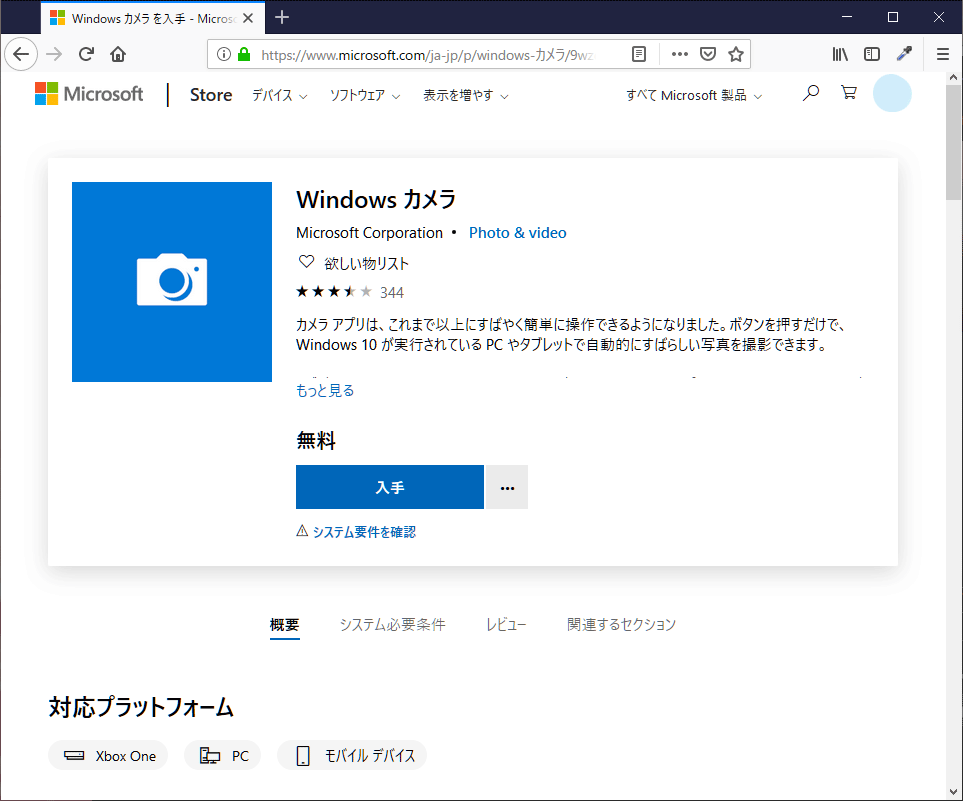Switch to 関連するセクション tab
The width and height of the screenshot is (963, 801).
(x=621, y=625)
